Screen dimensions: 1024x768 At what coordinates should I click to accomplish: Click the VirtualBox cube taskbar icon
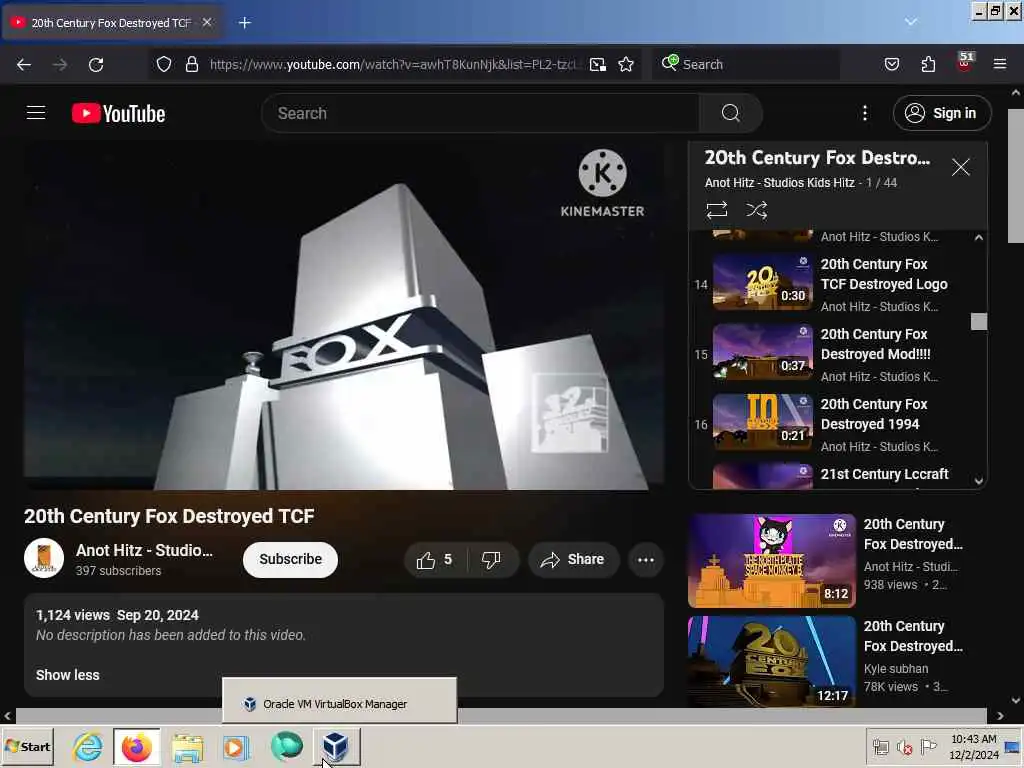(335, 746)
